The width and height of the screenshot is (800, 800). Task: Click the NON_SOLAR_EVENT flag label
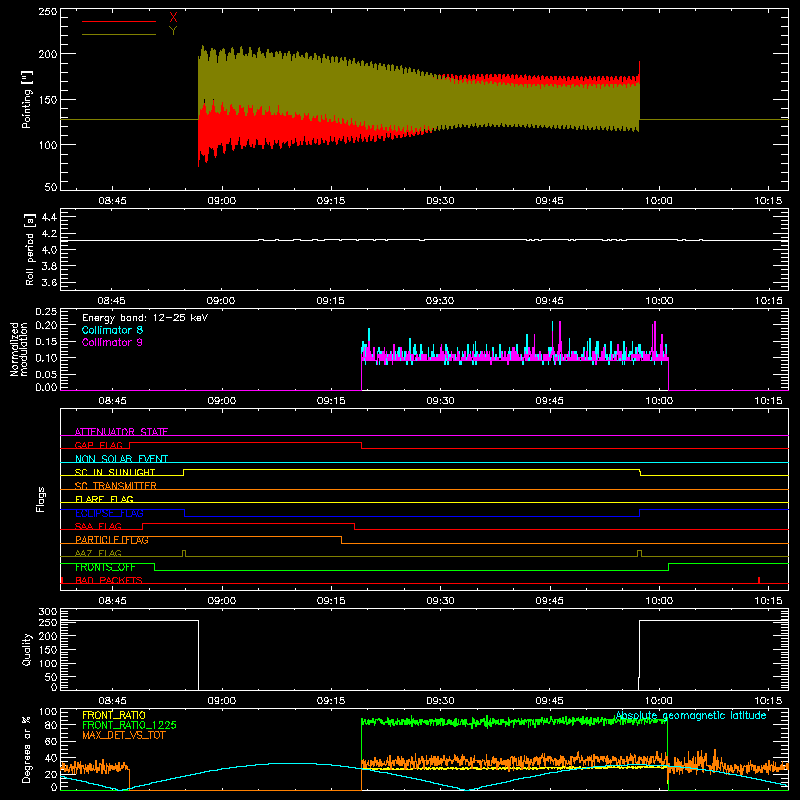point(121,459)
